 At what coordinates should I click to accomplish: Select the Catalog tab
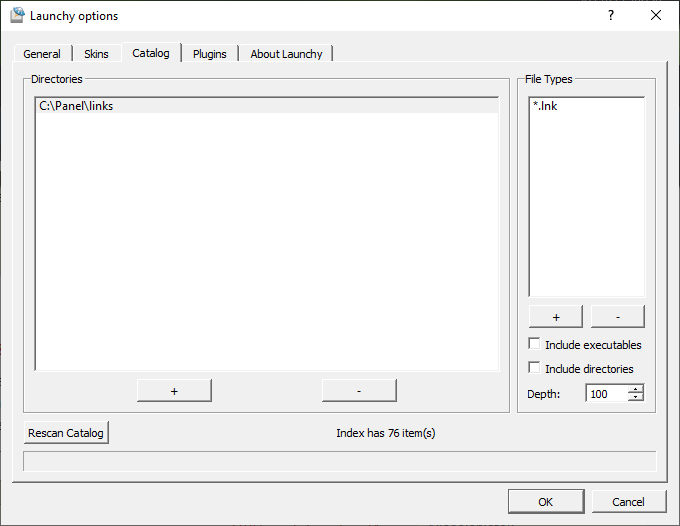tap(151, 53)
